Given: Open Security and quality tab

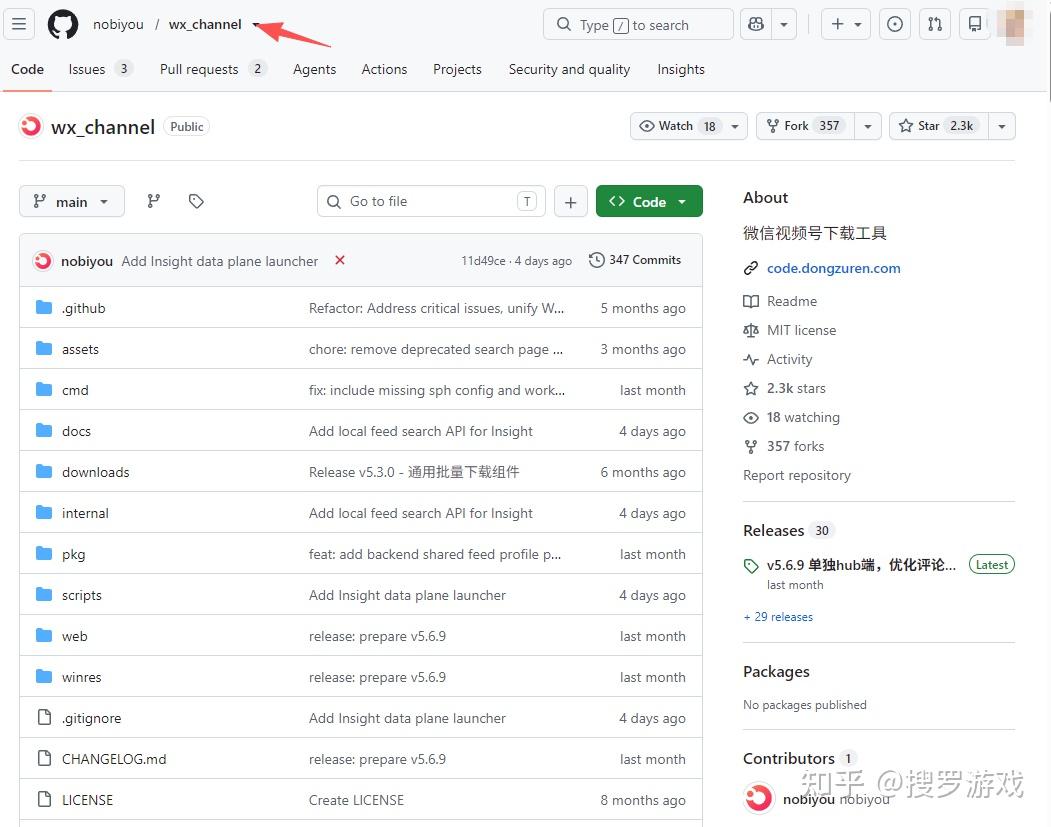Looking at the screenshot, I should (569, 69).
